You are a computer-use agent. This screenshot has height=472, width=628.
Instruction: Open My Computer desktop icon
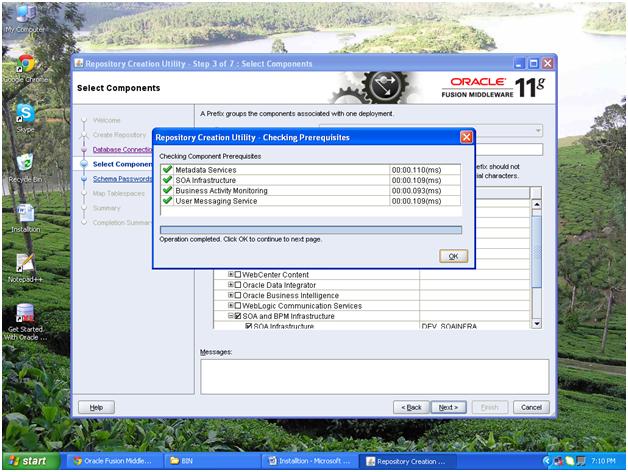click(x=25, y=18)
